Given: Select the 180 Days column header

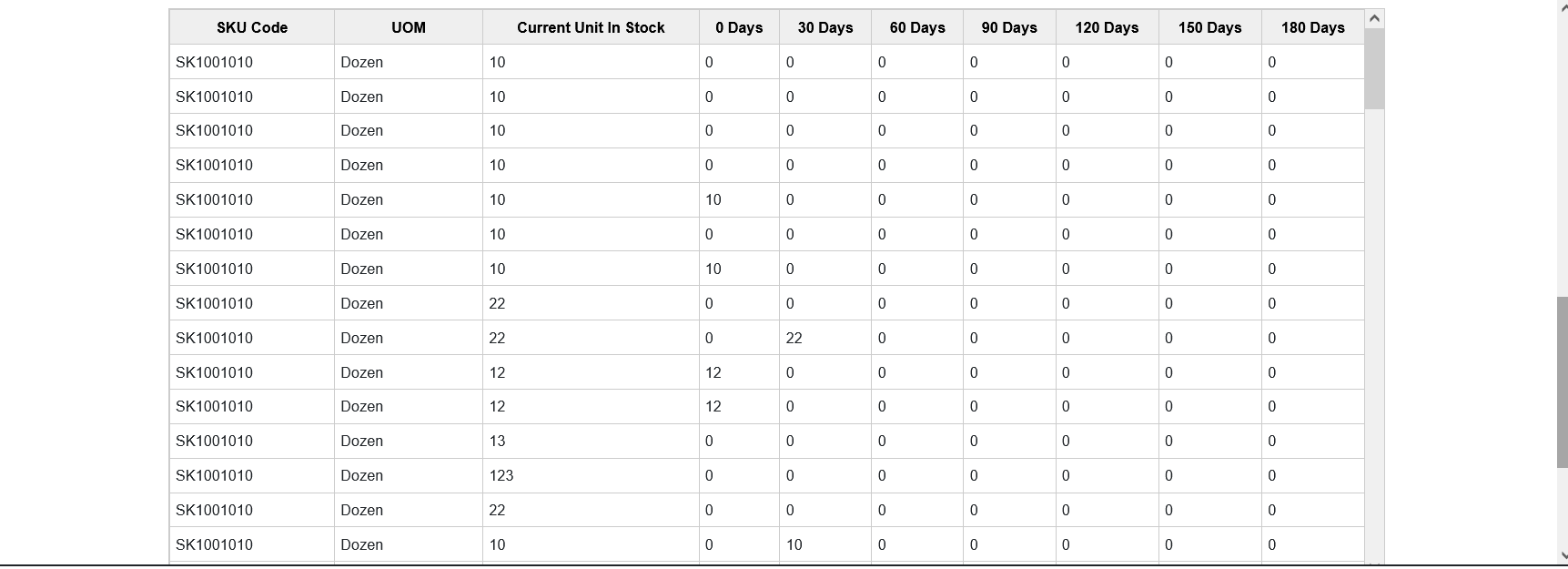Looking at the screenshot, I should 1312,27.
